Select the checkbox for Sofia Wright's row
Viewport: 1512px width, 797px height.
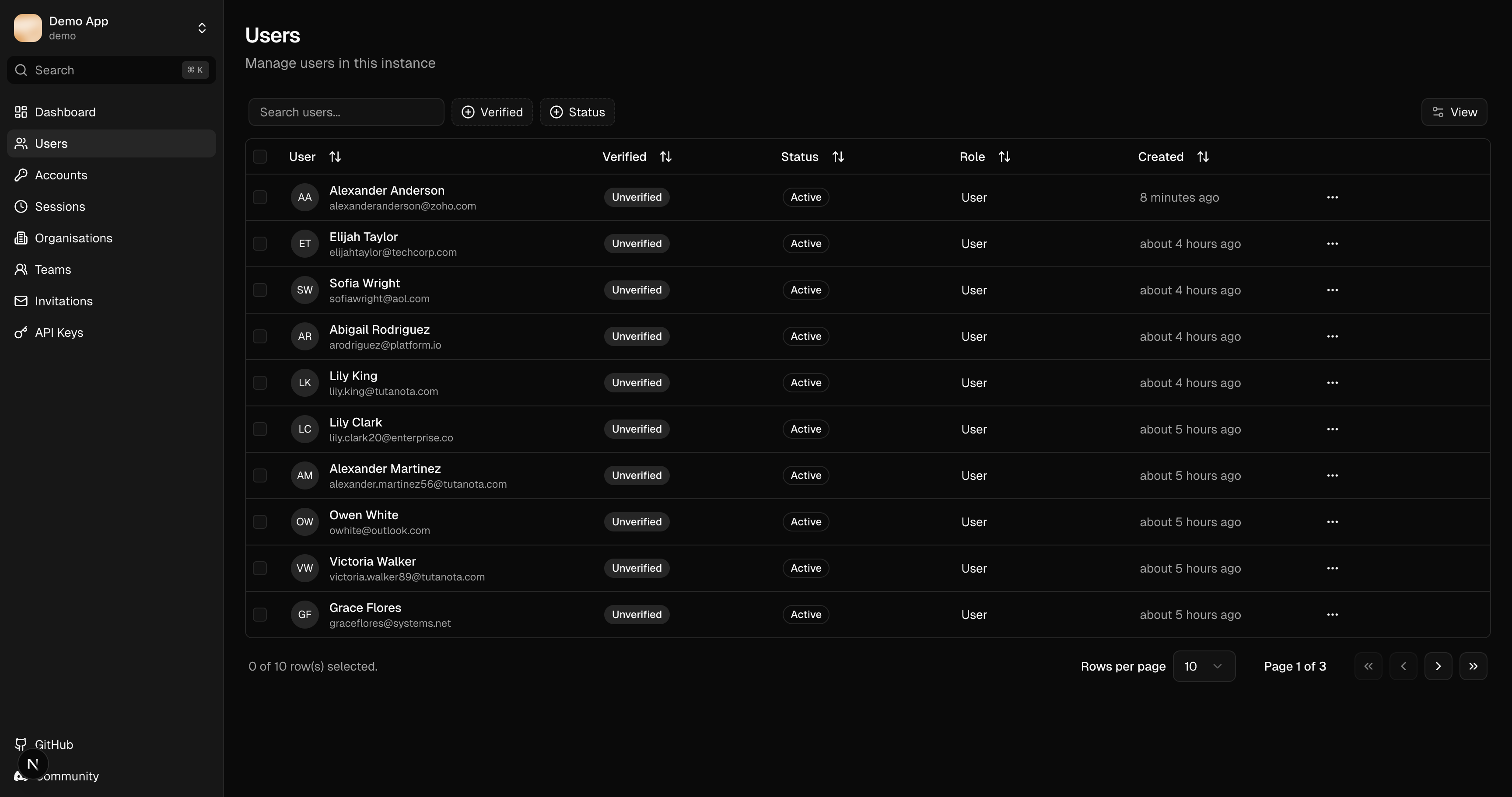coord(260,289)
